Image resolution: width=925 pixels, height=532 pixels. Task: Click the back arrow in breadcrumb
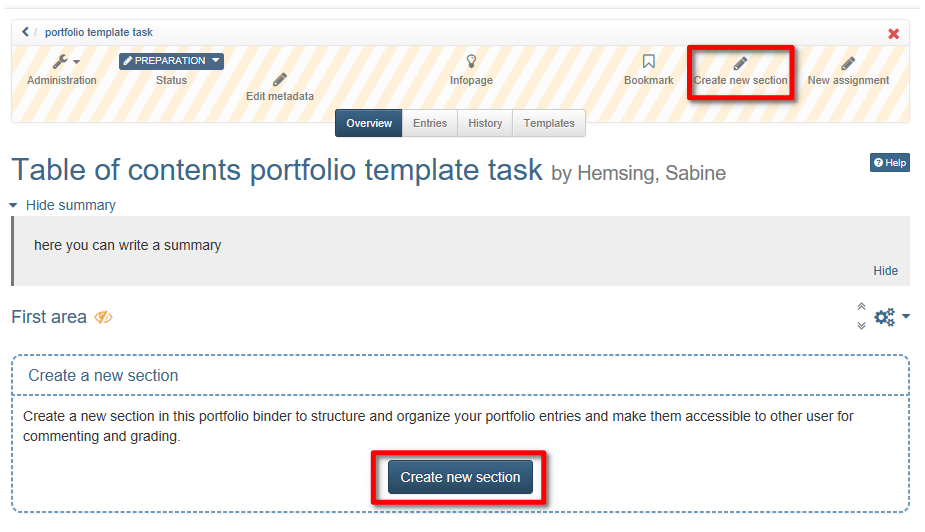click(x=25, y=32)
